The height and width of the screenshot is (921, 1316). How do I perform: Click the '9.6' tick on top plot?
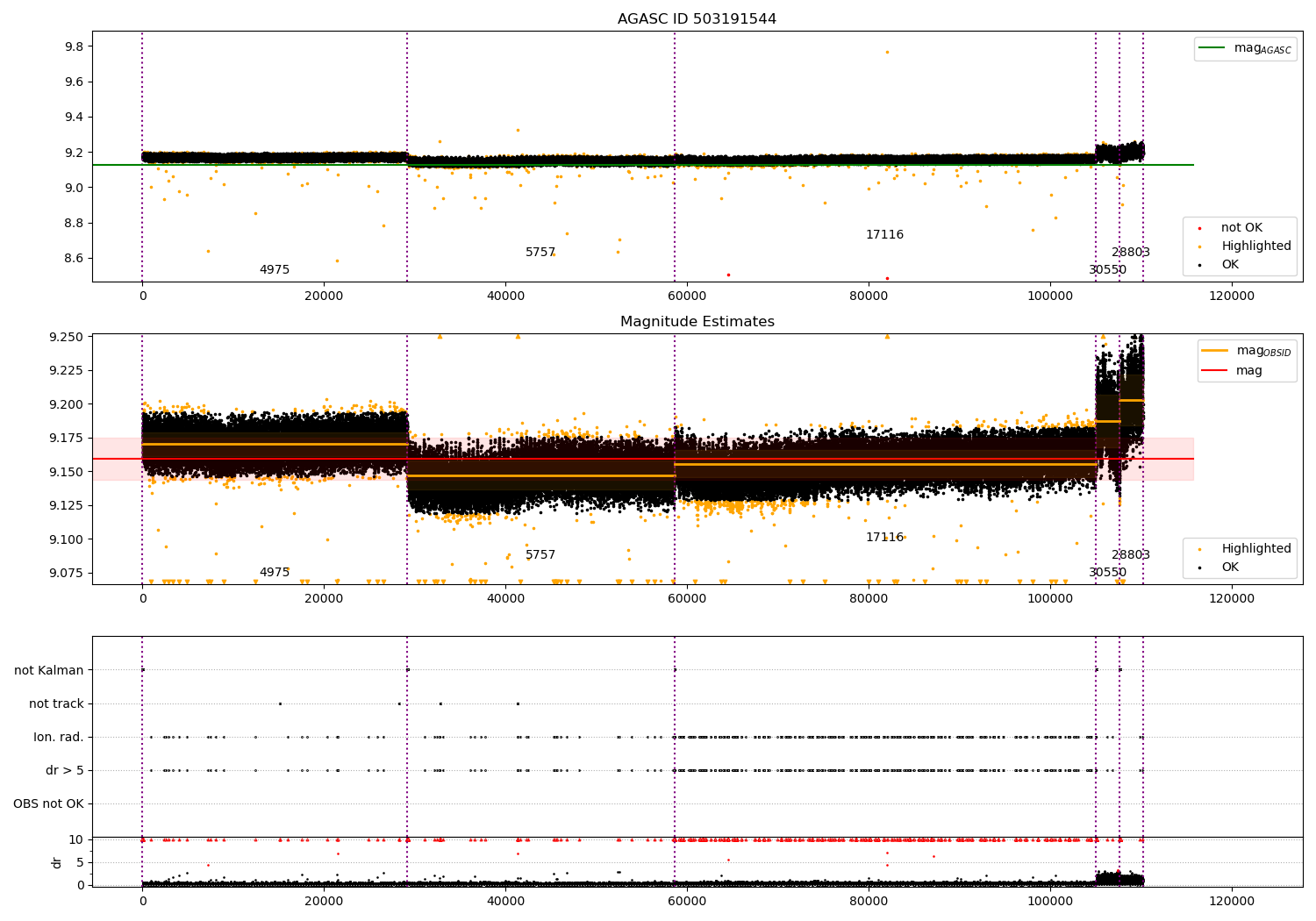[x=74, y=82]
